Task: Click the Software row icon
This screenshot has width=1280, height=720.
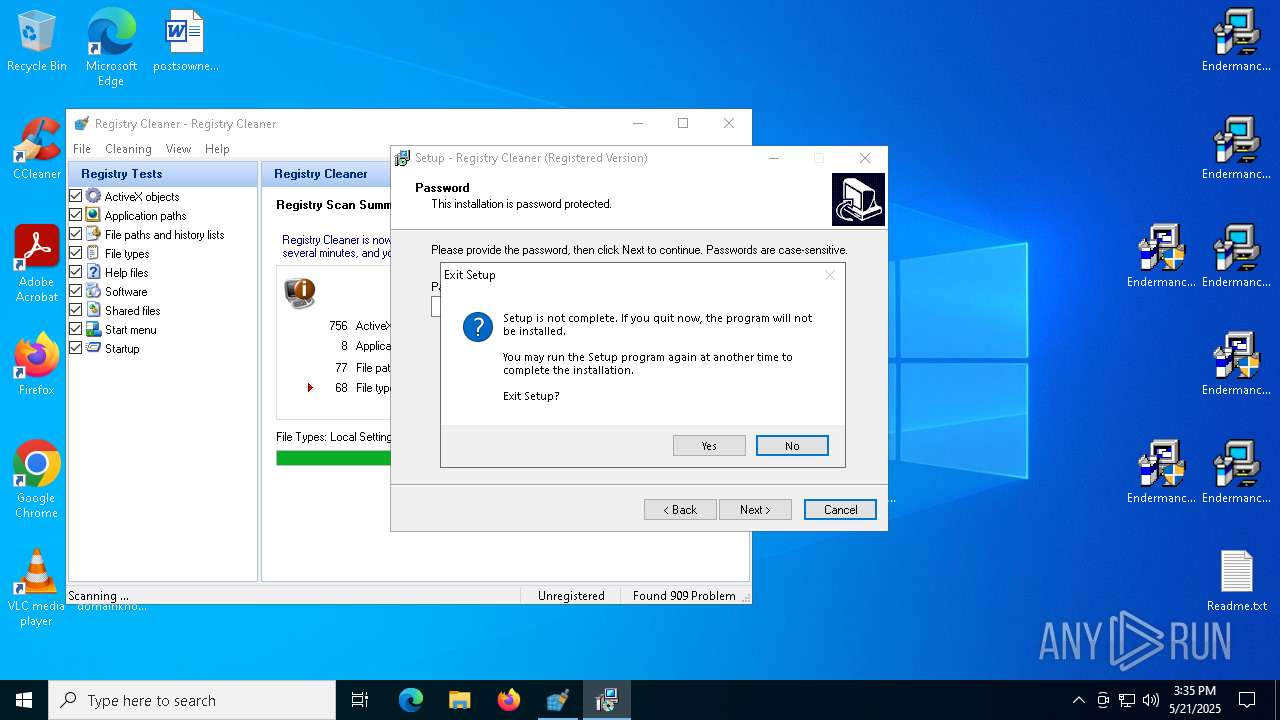Action: point(93,291)
